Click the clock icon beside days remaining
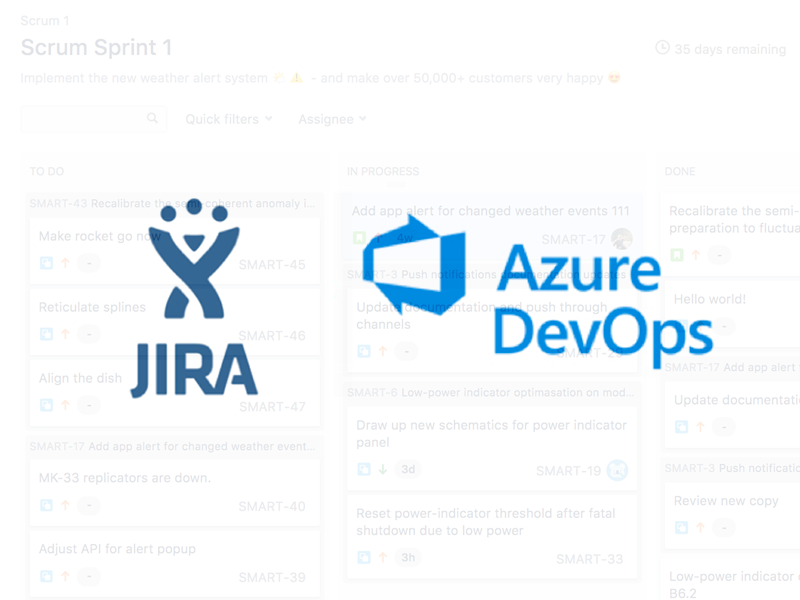The height and width of the screenshot is (600, 800). (x=662, y=48)
